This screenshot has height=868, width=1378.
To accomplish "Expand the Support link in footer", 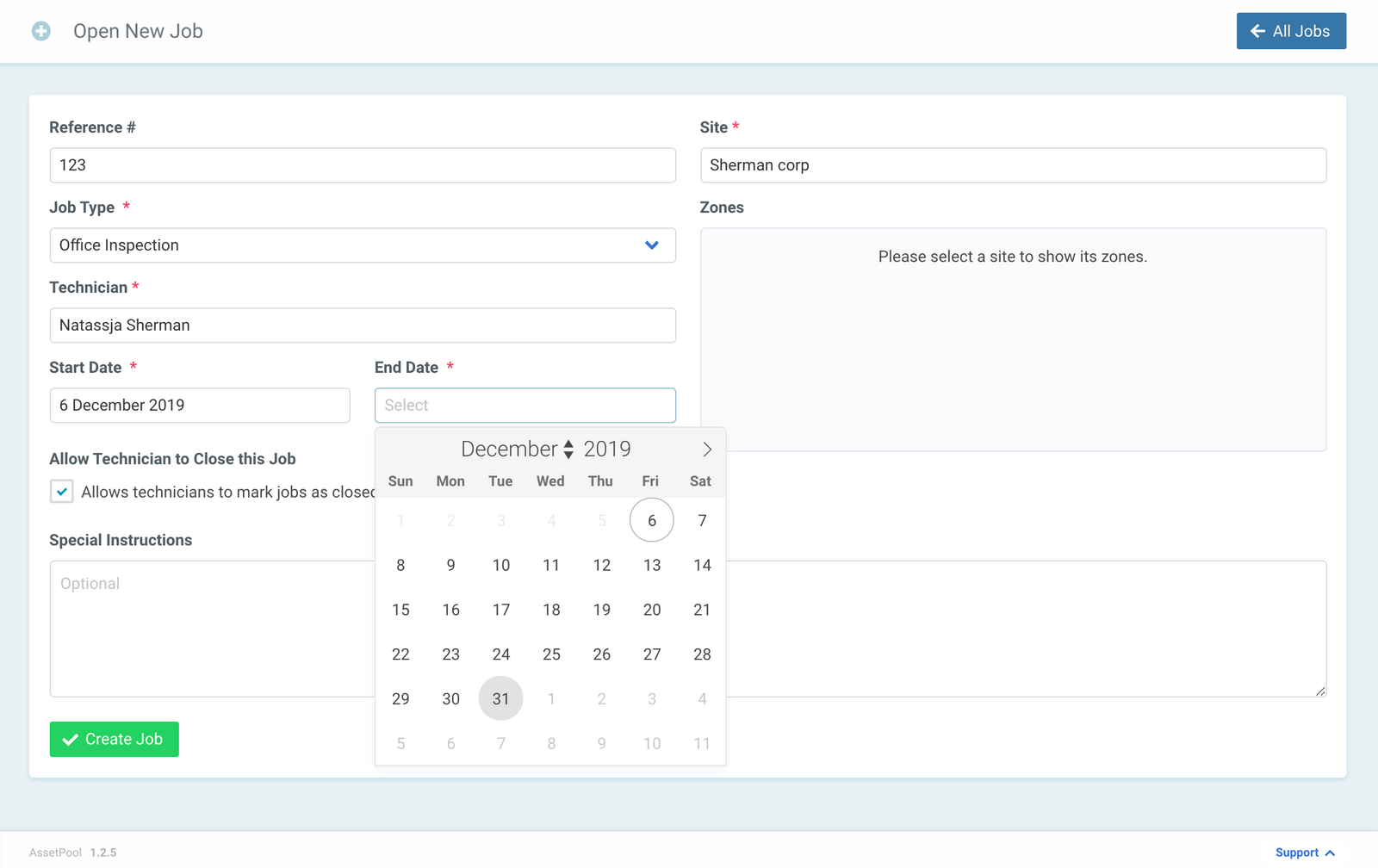I will point(1305,852).
